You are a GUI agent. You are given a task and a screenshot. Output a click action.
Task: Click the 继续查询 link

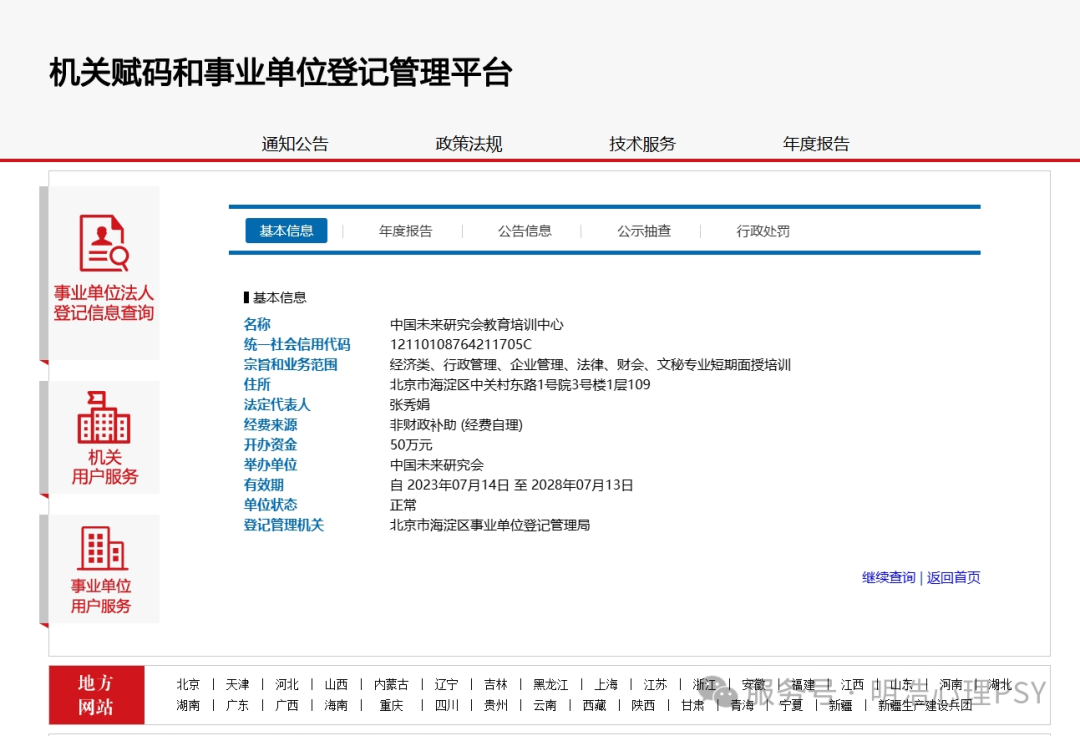tap(889, 578)
